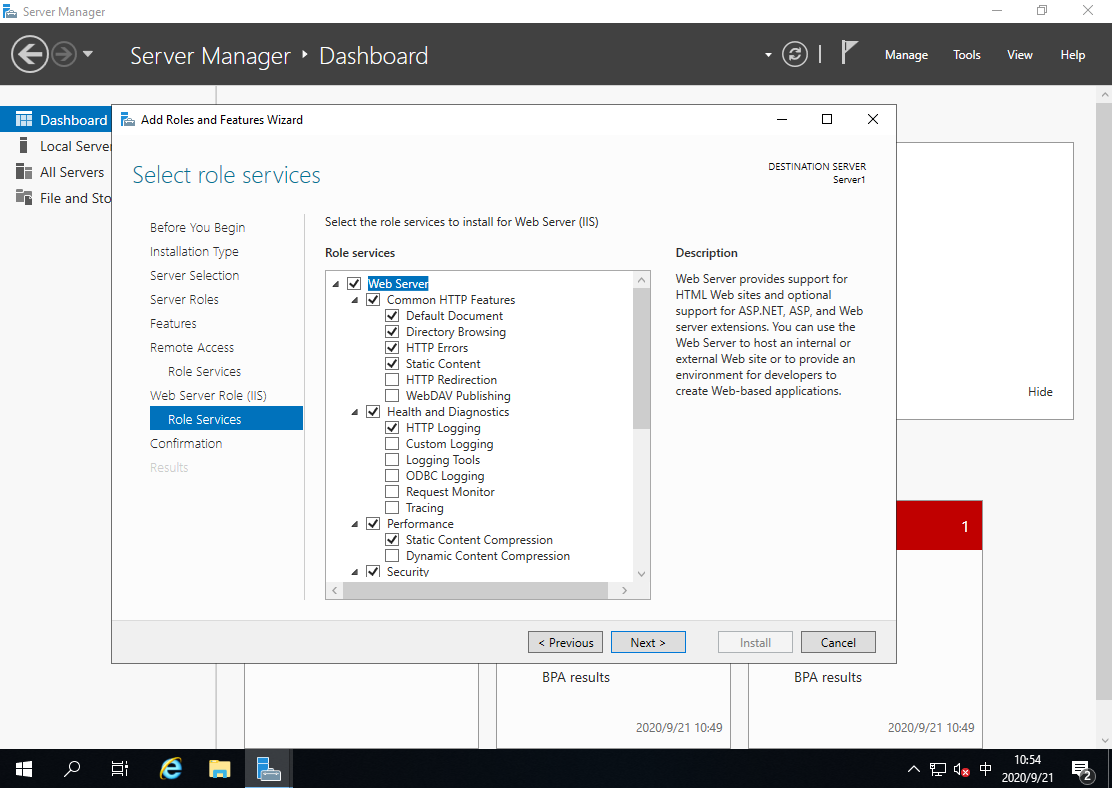Viewport: 1112px width, 788px height.
Task: Click the Previous button
Action: pos(565,642)
